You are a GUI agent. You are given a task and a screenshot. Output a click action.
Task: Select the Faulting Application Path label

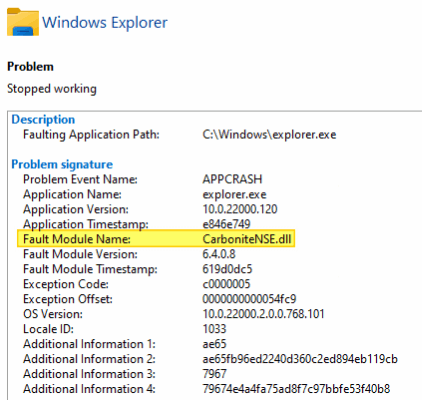(x=91, y=135)
